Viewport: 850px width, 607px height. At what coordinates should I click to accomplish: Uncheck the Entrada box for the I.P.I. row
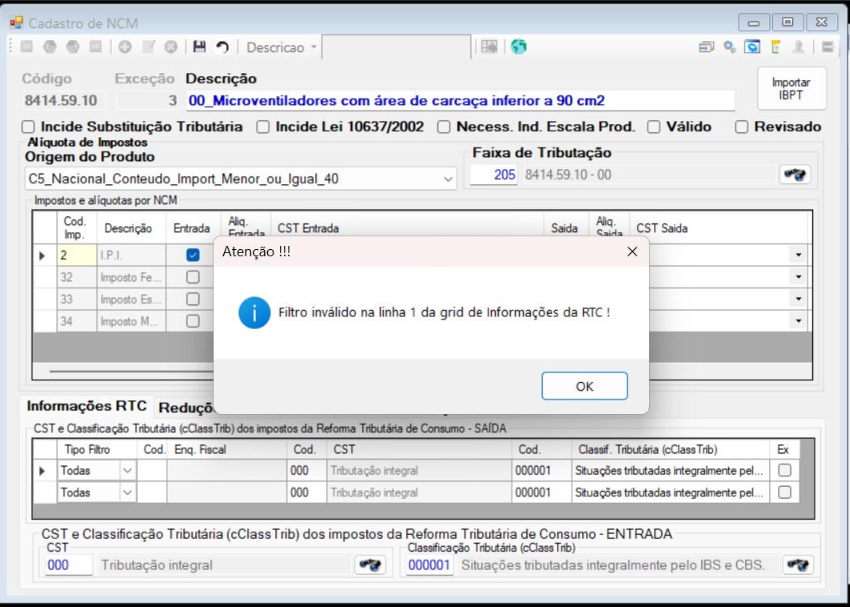tap(192, 255)
